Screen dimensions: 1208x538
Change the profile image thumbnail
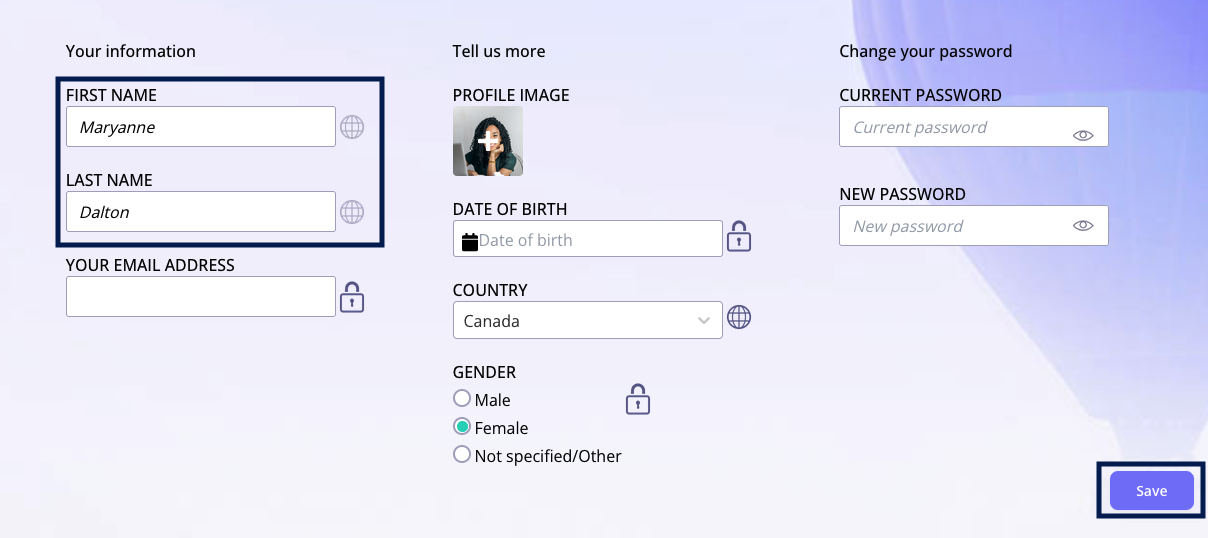pyautogui.click(x=488, y=141)
